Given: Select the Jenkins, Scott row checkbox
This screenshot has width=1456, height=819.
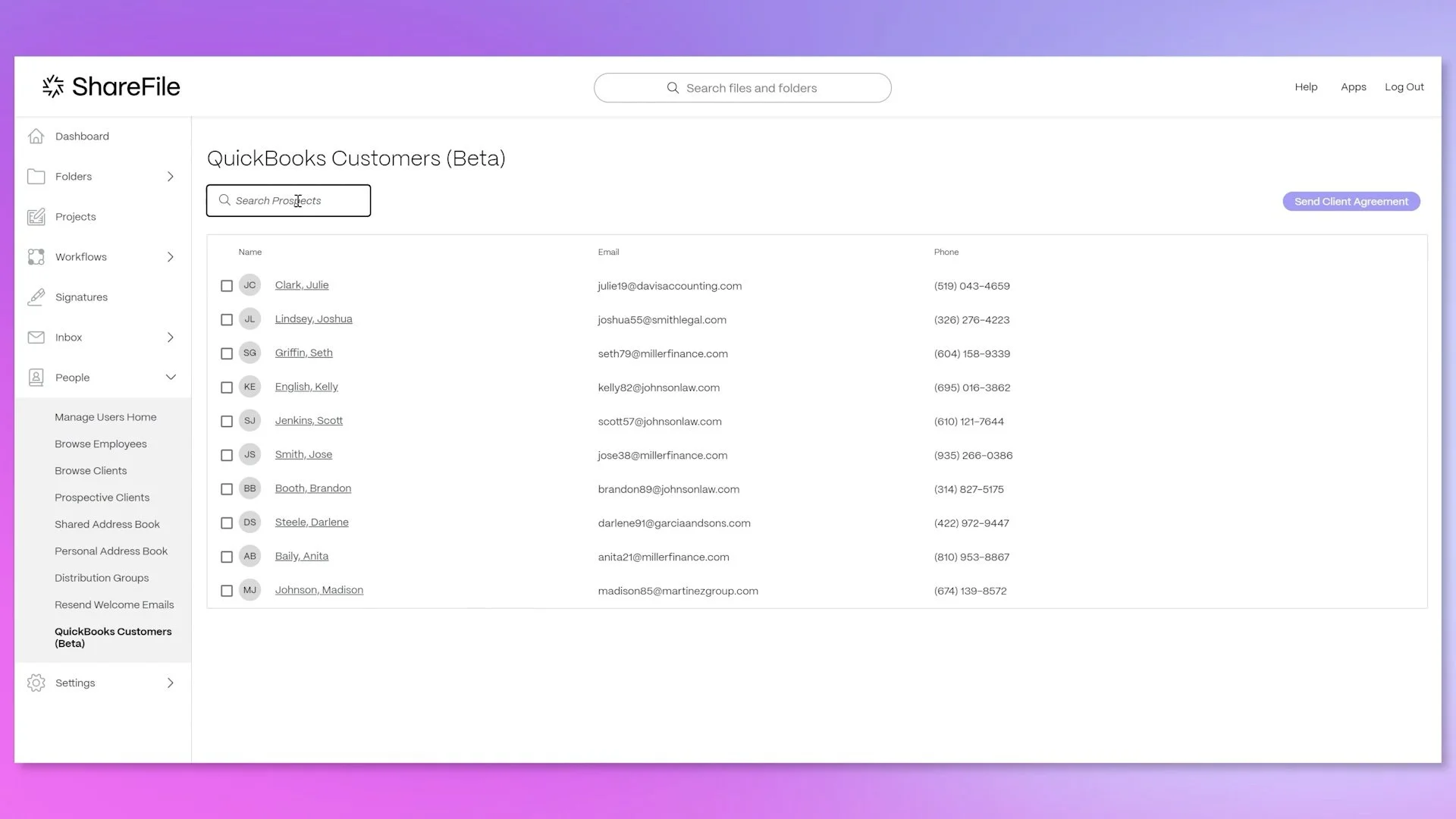Looking at the screenshot, I should [226, 422].
